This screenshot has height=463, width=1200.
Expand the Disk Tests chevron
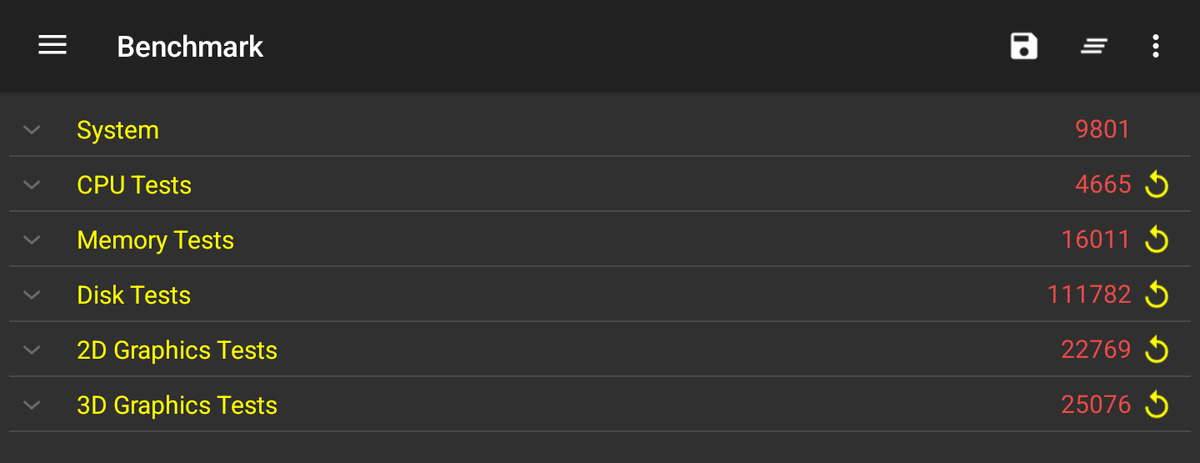[x=32, y=295]
